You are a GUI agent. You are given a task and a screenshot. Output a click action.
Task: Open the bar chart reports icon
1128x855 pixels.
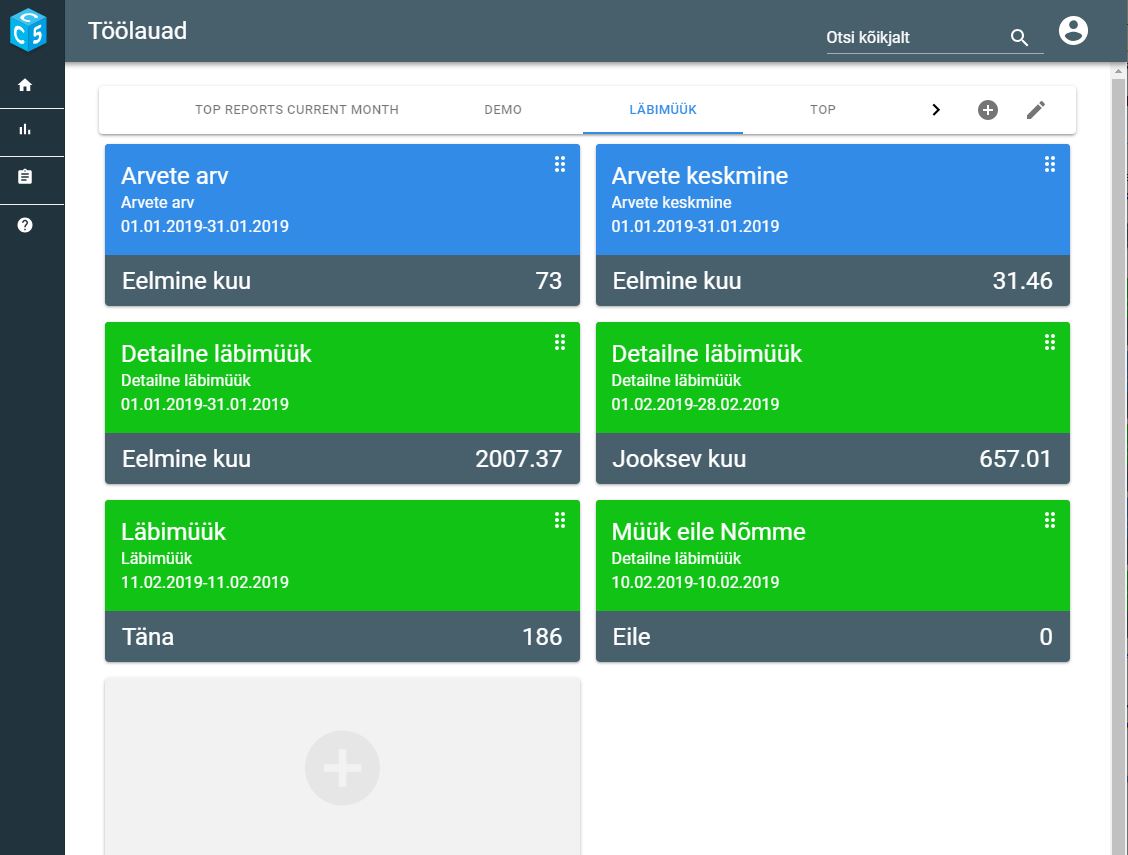click(x=25, y=129)
